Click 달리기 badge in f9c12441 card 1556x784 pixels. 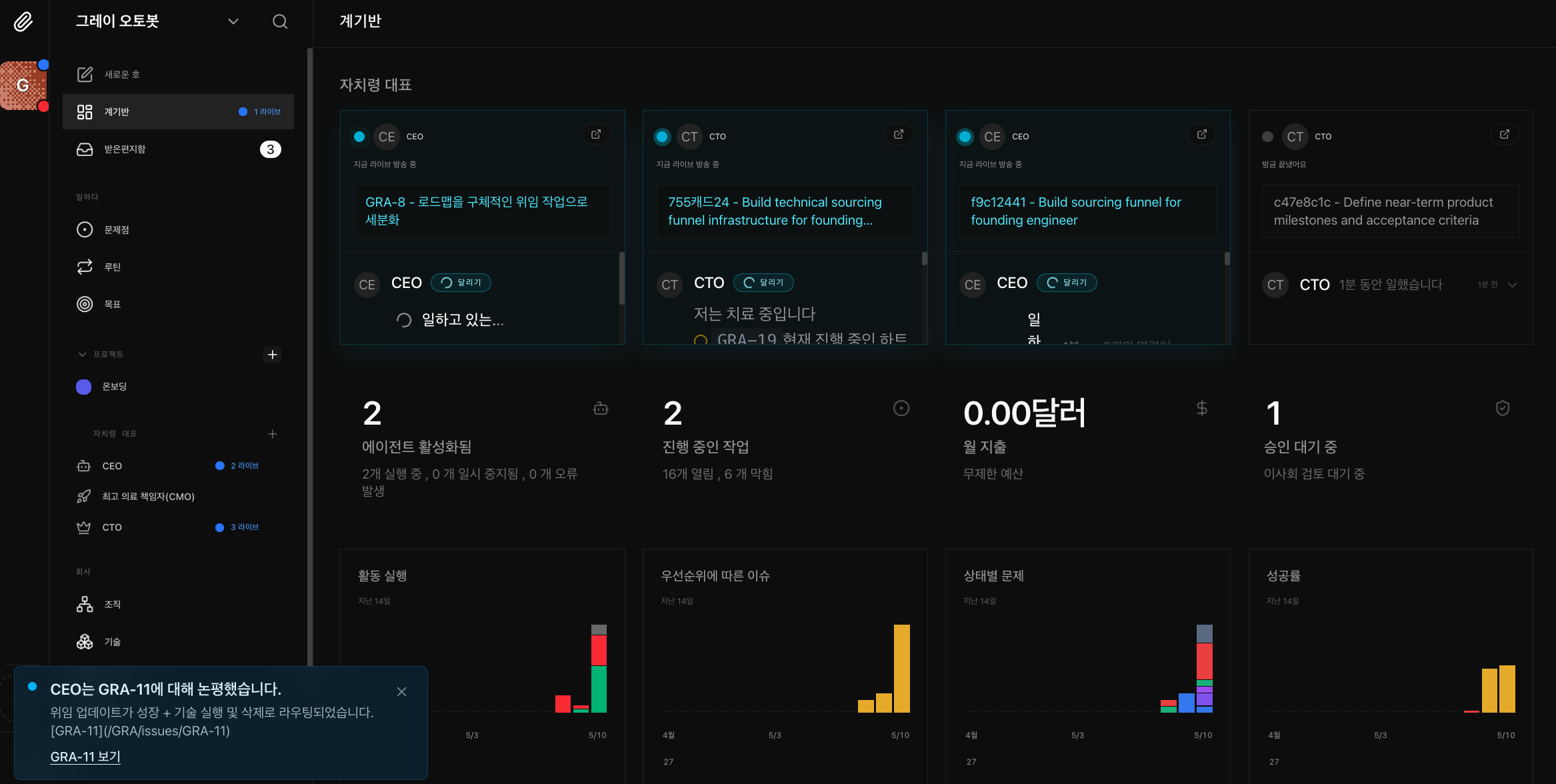tap(1067, 283)
